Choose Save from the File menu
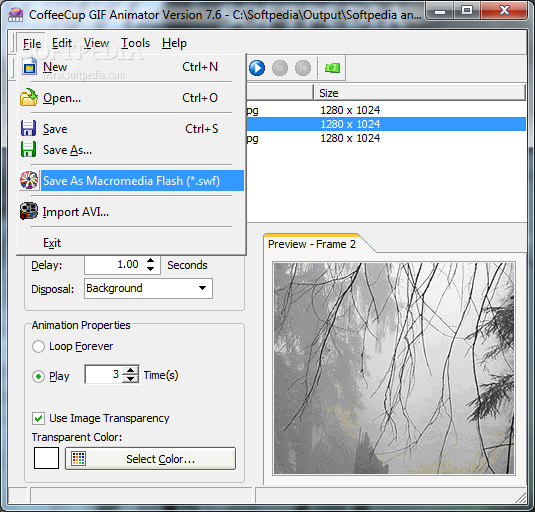This screenshot has height=512, width=535. (x=132, y=129)
